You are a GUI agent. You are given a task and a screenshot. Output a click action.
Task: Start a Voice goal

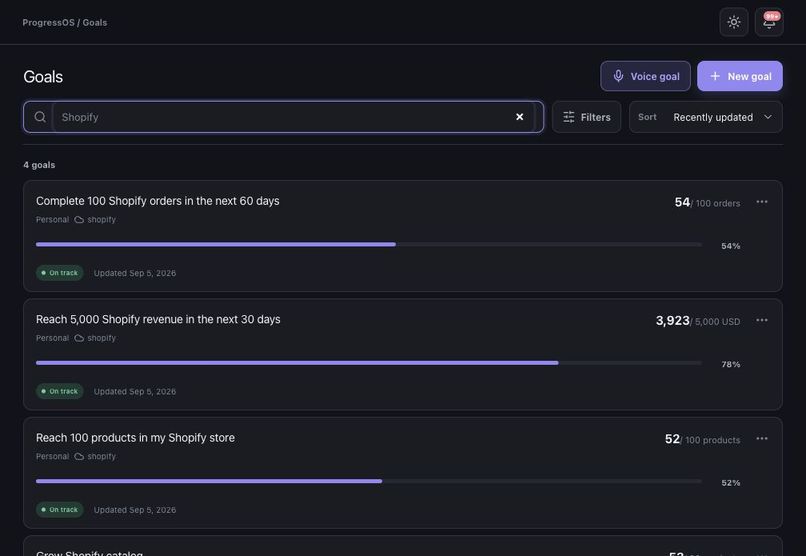645,76
